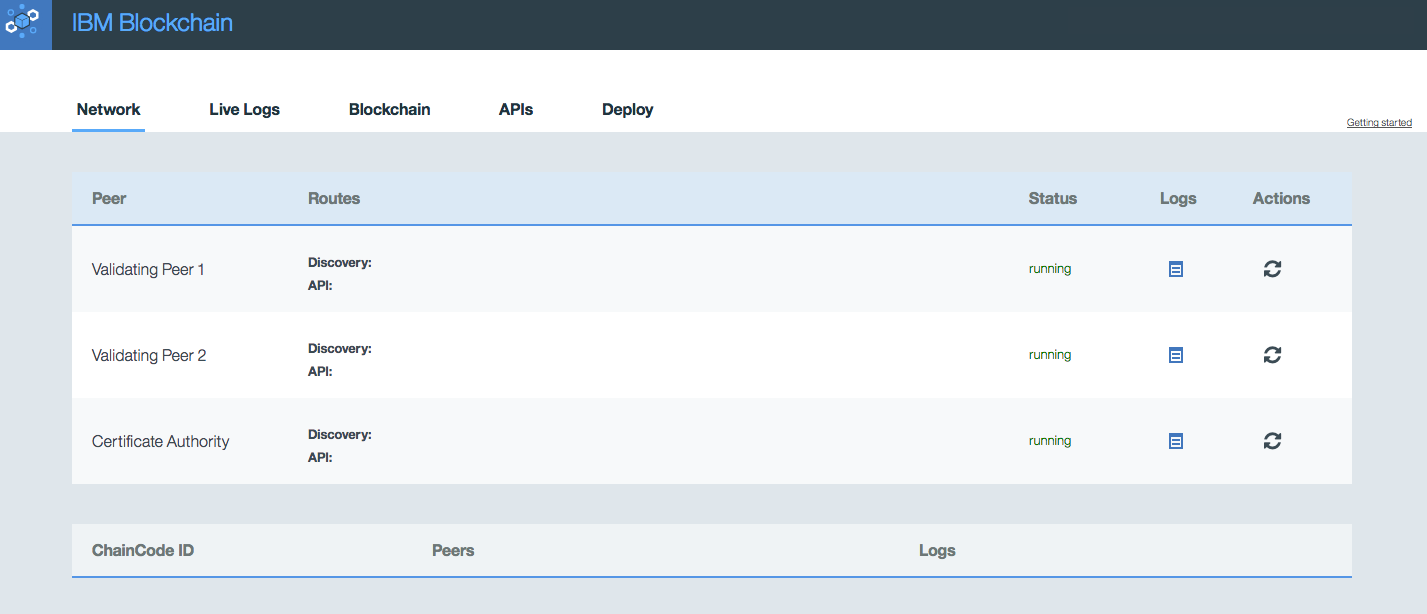Click the IBM Blockchain cube logo icon
The image size is (1427, 614).
24,23
